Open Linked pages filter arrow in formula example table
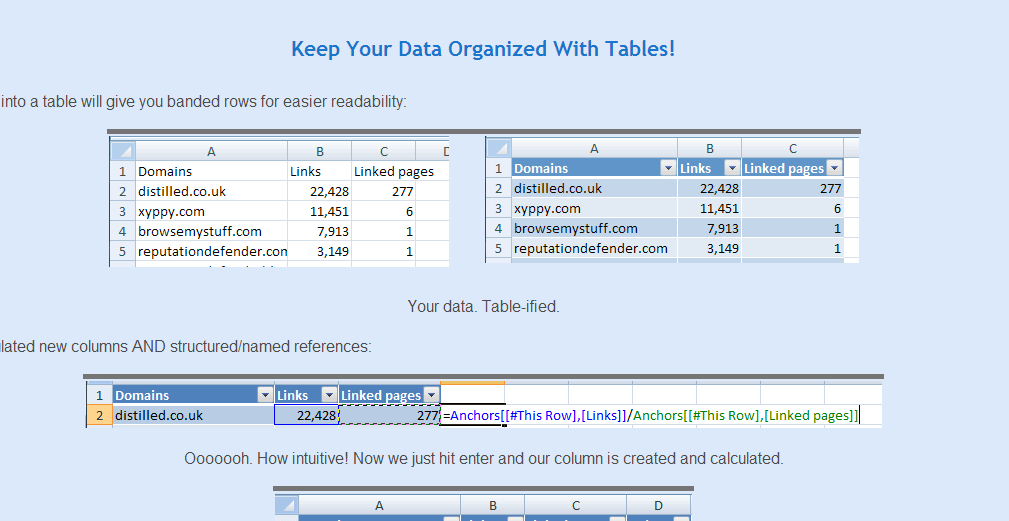The image size is (1009, 521). coord(431,395)
